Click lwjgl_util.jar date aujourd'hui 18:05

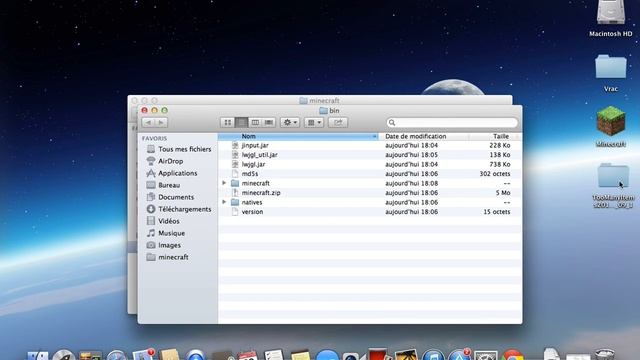(411, 155)
